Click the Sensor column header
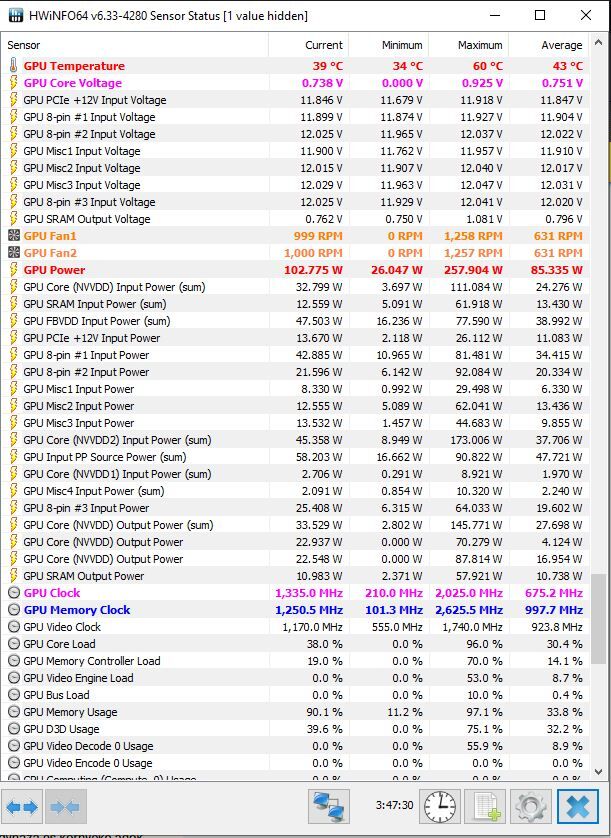Image resolution: width=611 pixels, height=838 pixels. point(135,45)
